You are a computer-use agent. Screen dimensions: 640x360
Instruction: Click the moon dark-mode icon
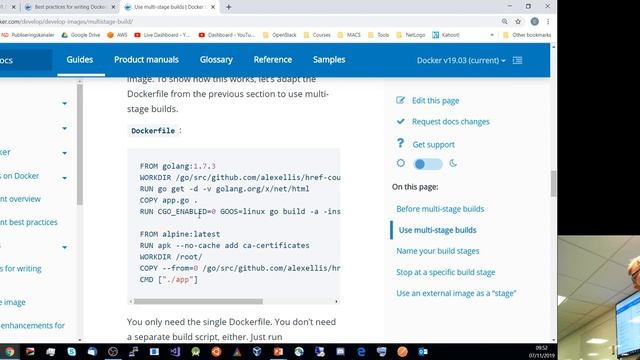click(453, 163)
